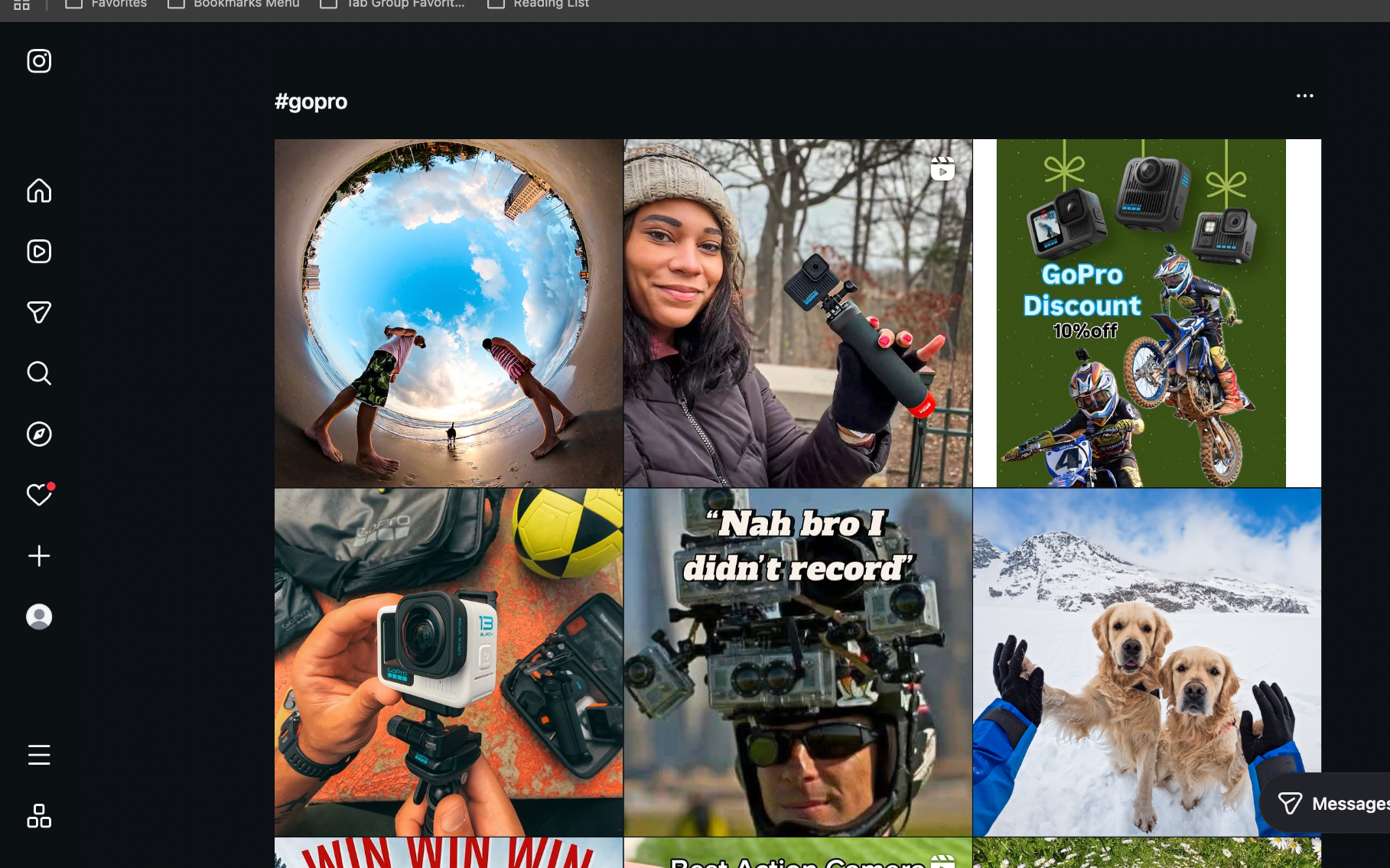Viewport: 1390px width, 868px height.
Task: Create a new post with the plus icon
Action: (38, 556)
